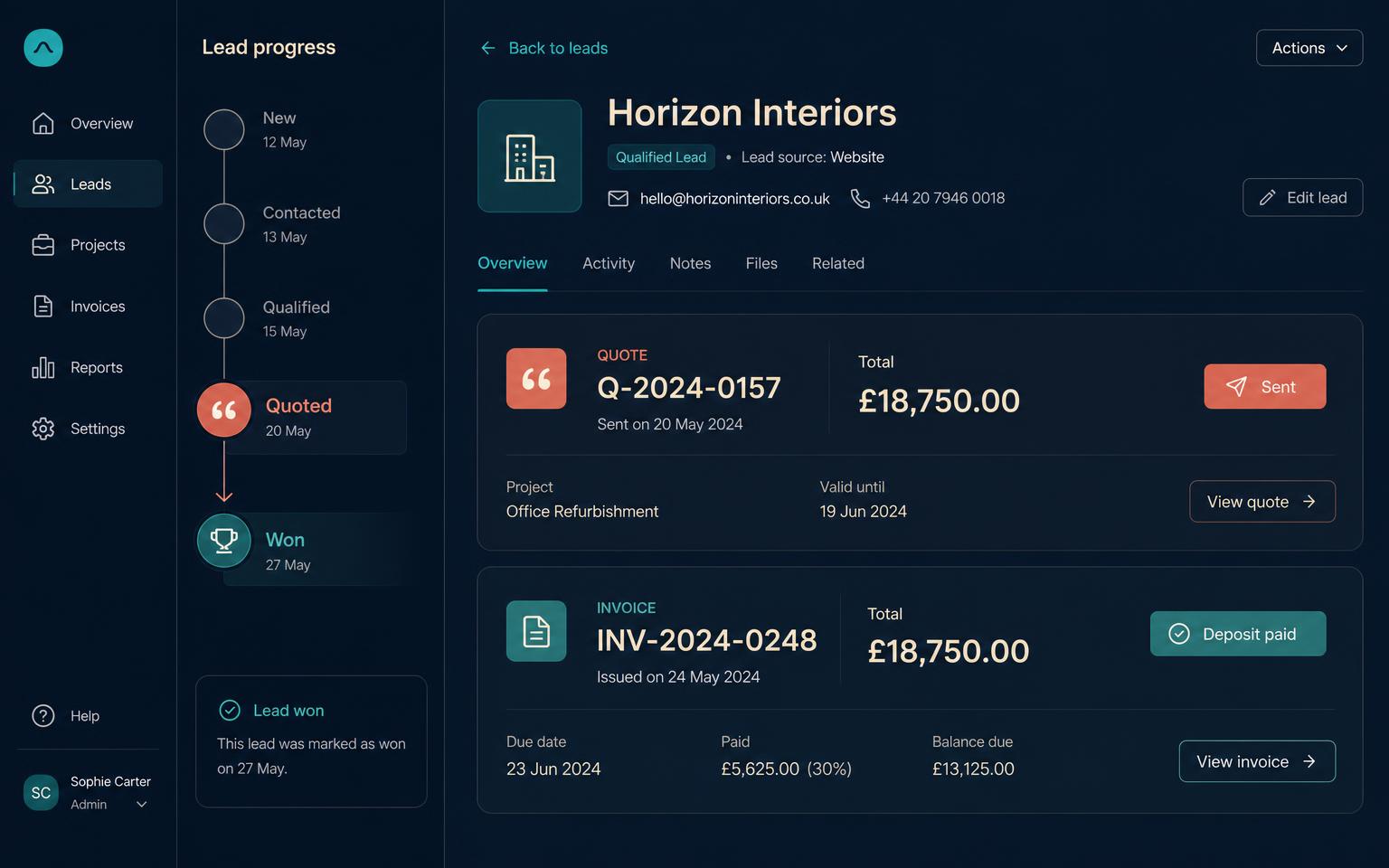Switch to the Activity tab

[x=609, y=263]
